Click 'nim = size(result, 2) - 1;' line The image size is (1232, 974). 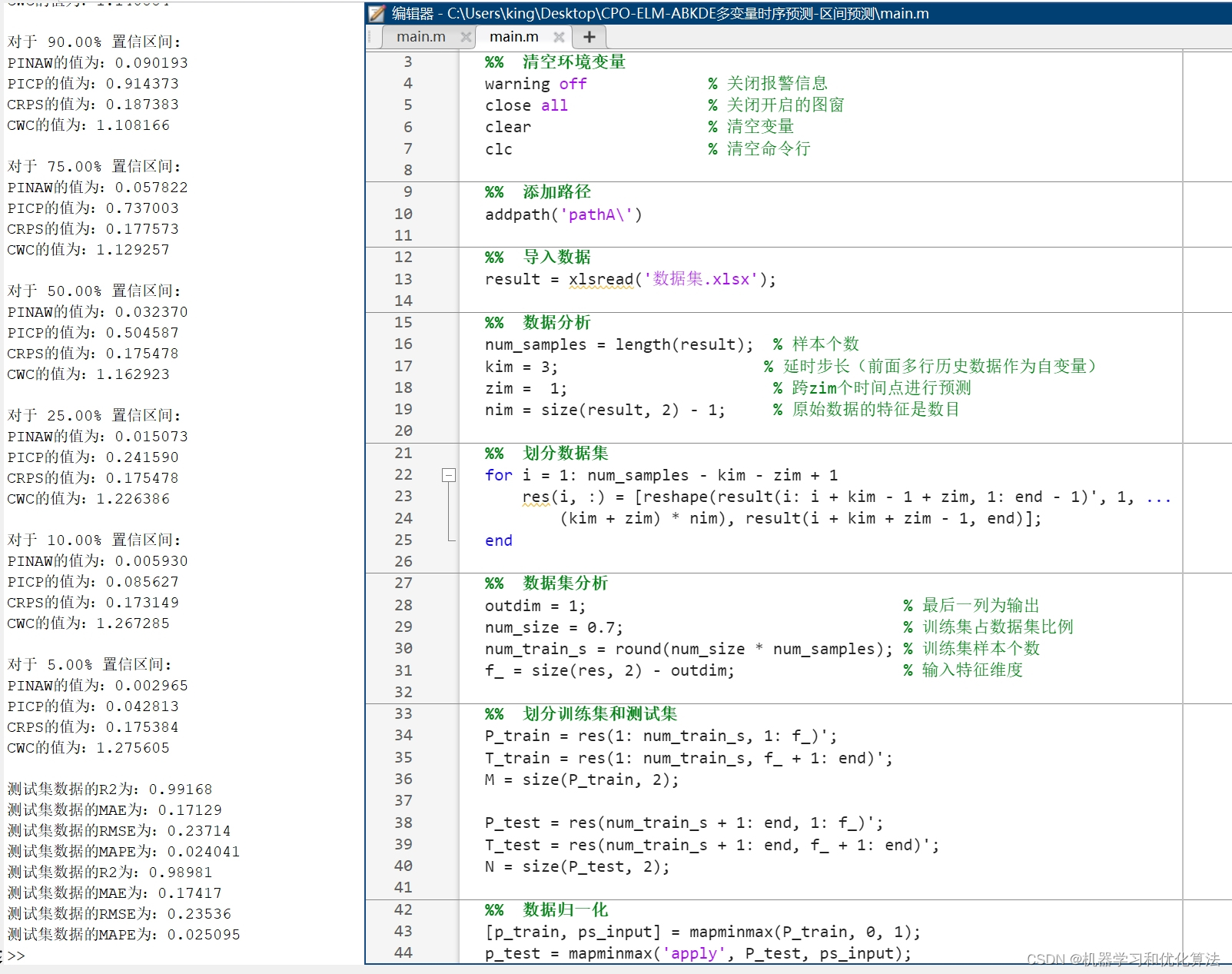tap(605, 410)
